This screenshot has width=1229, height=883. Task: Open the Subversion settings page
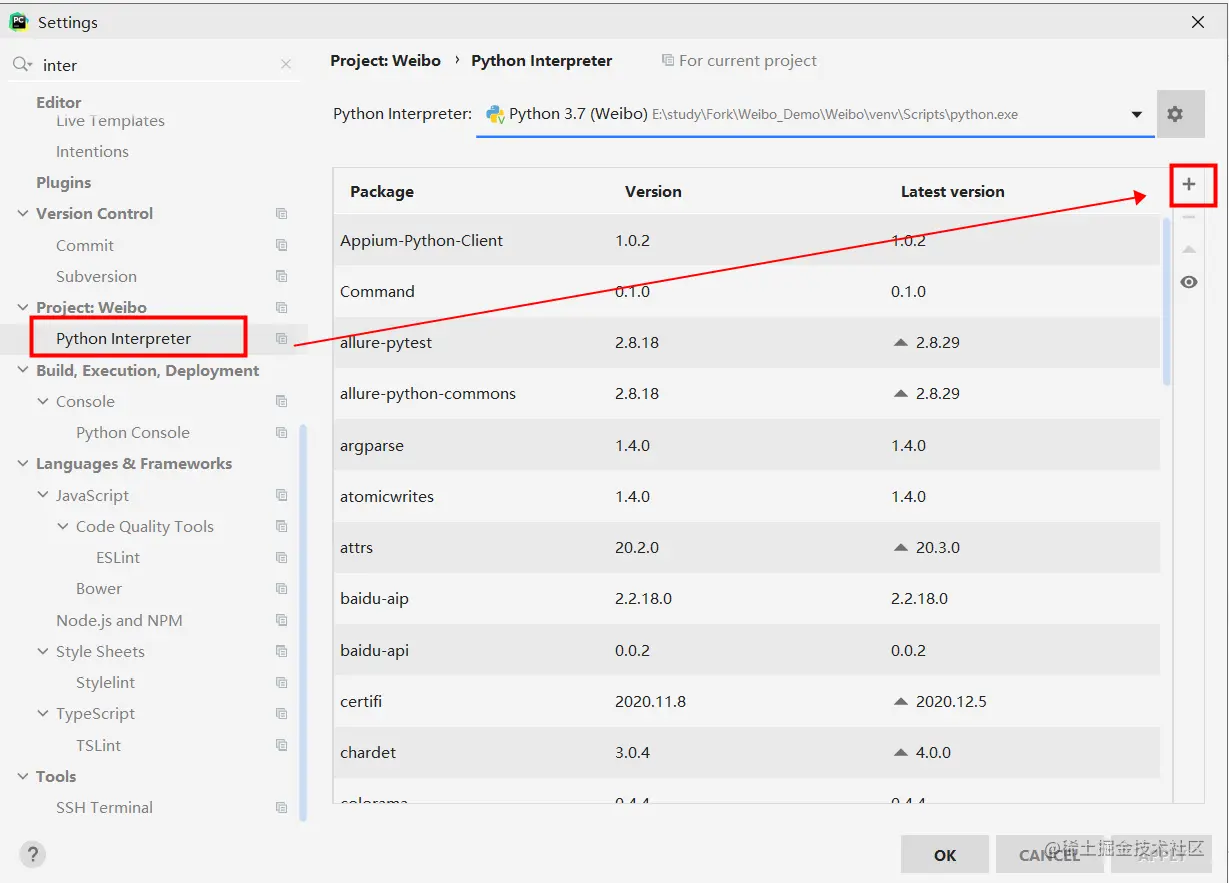click(x=96, y=276)
